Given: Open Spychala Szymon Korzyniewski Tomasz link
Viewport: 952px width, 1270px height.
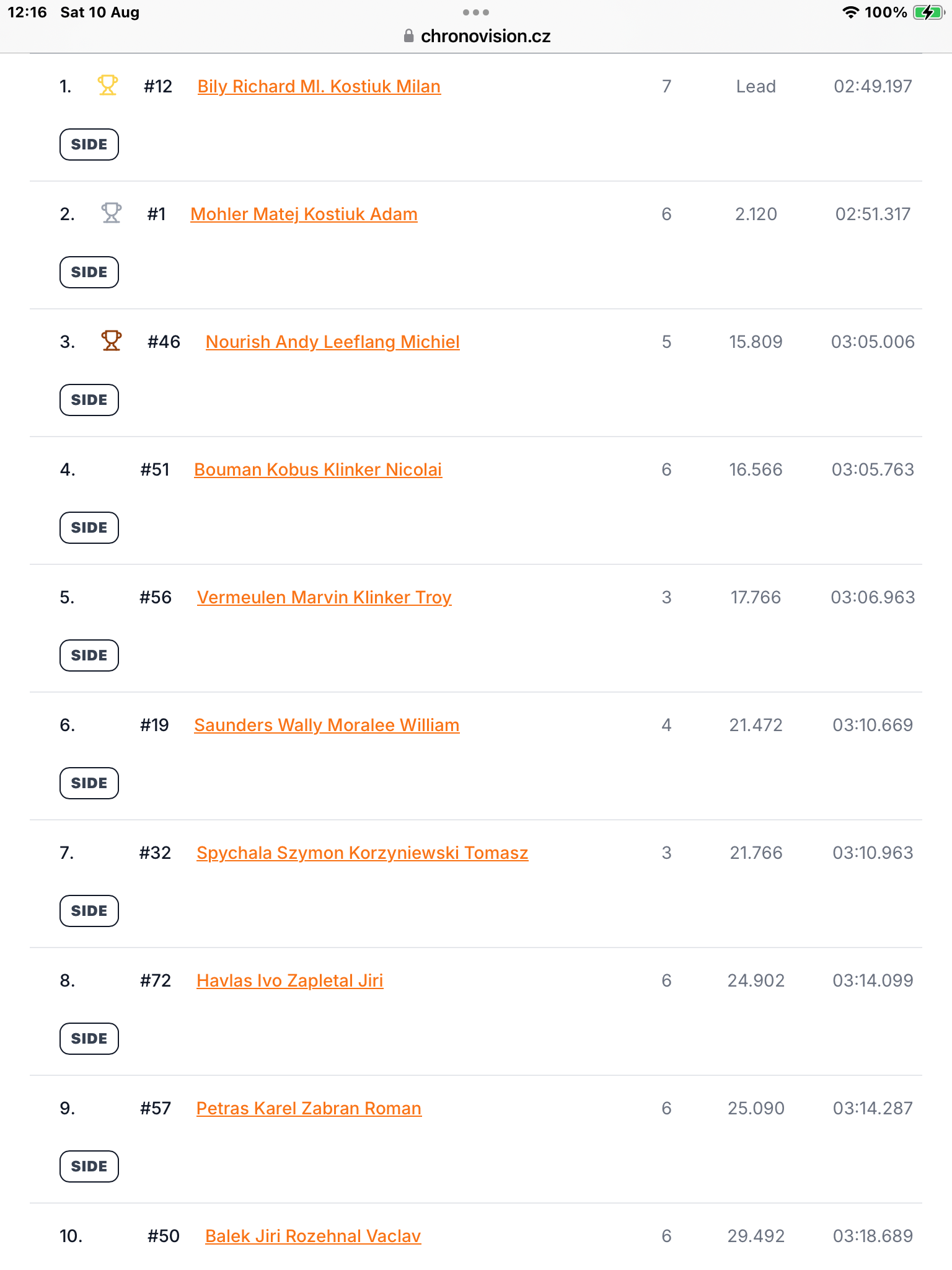Looking at the screenshot, I should pos(363,853).
